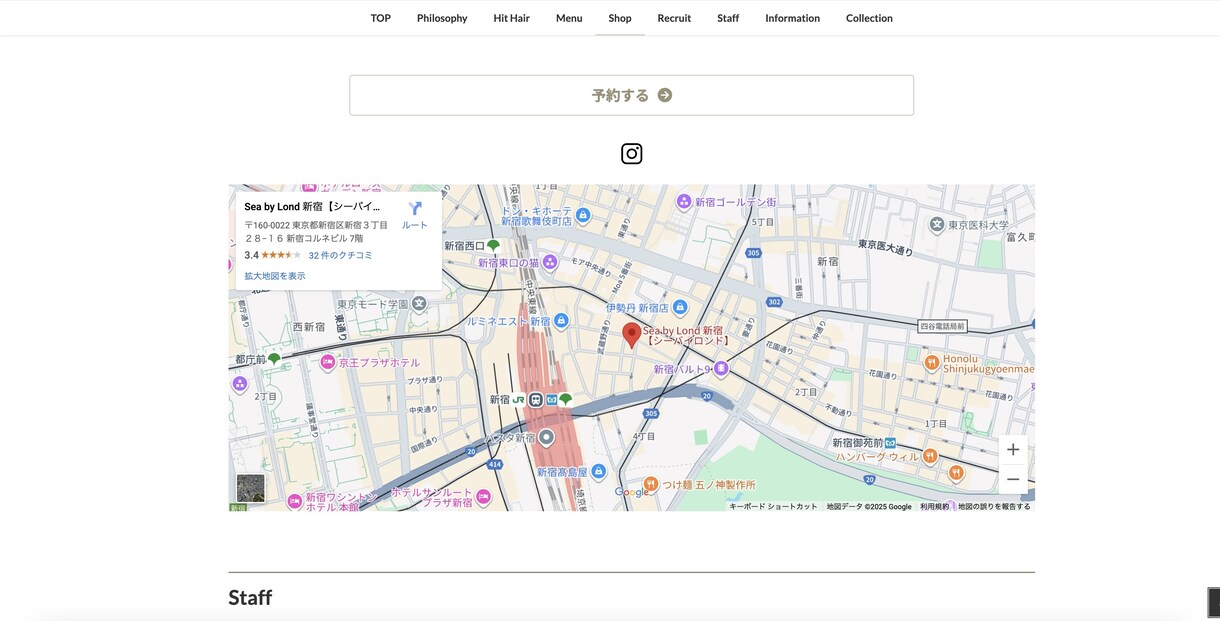Click the つけ麺 五ノ神製作所 restaurant icon

point(651,485)
